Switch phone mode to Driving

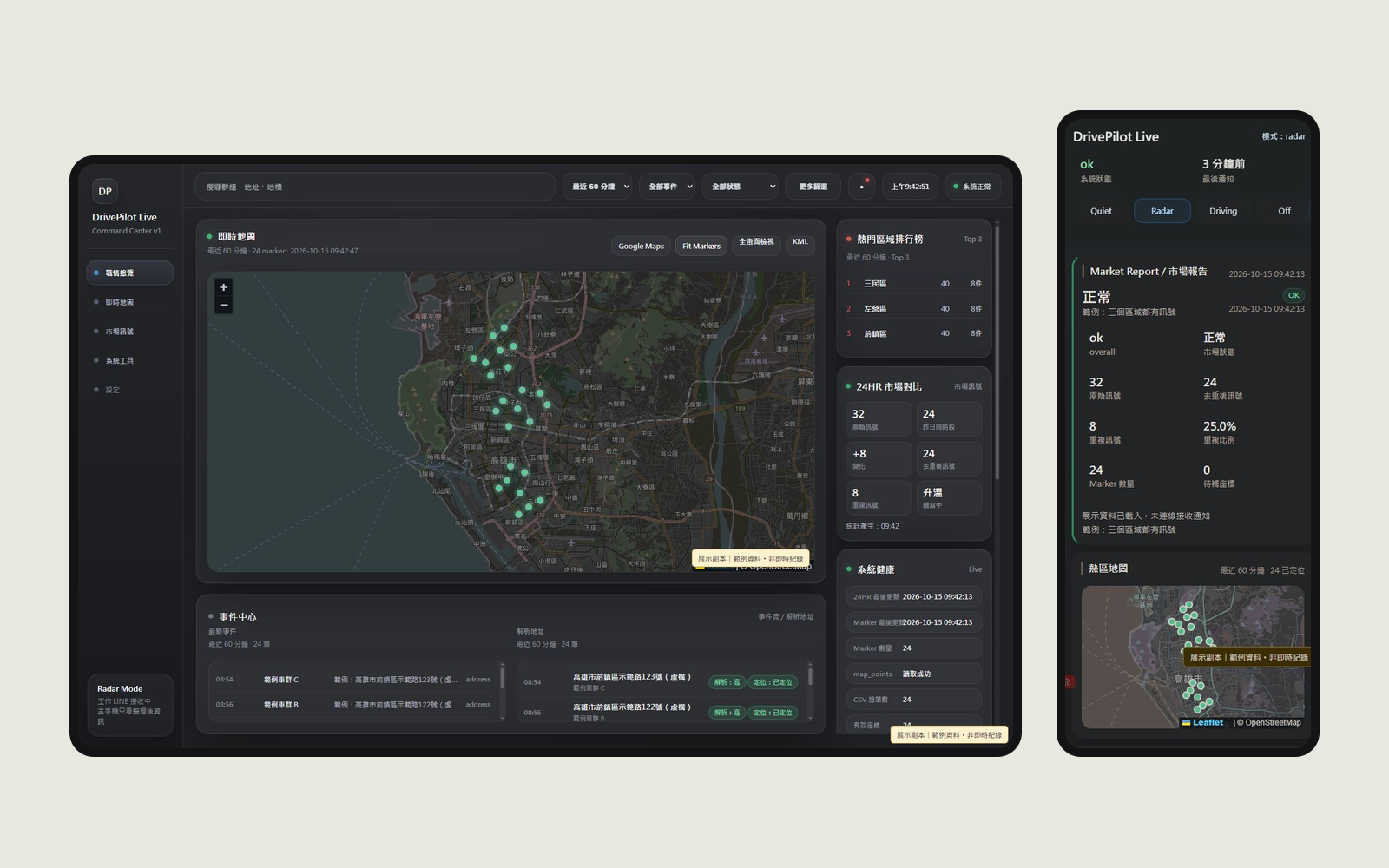(x=1223, y=211)
